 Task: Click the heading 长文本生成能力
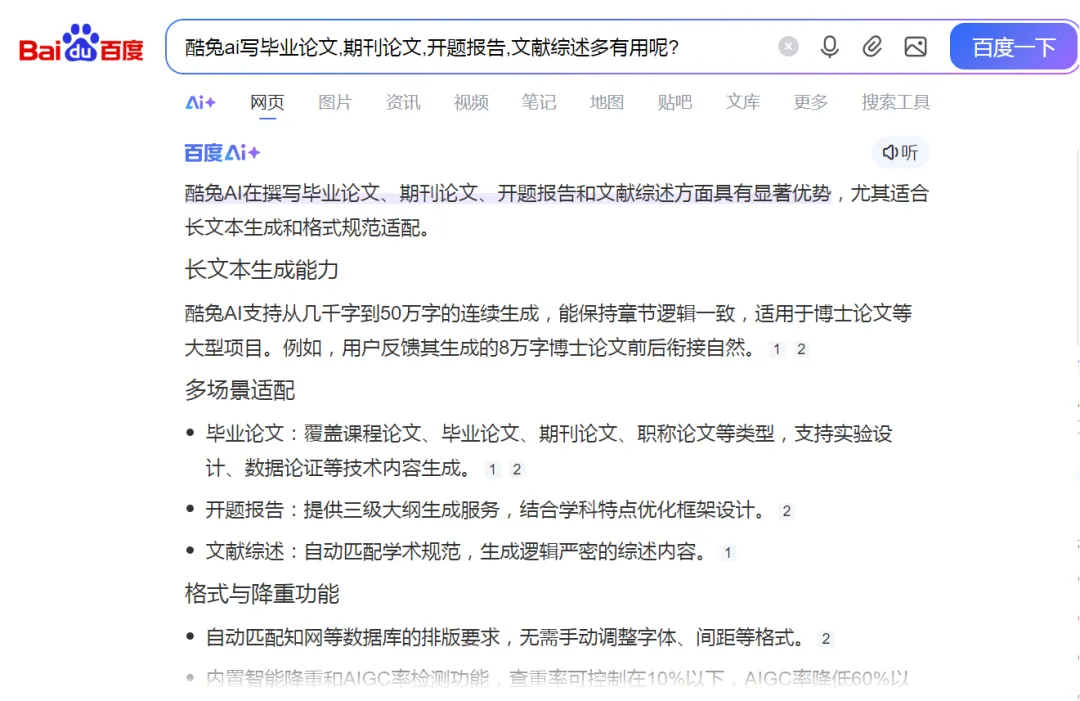[x=262, y=269]
